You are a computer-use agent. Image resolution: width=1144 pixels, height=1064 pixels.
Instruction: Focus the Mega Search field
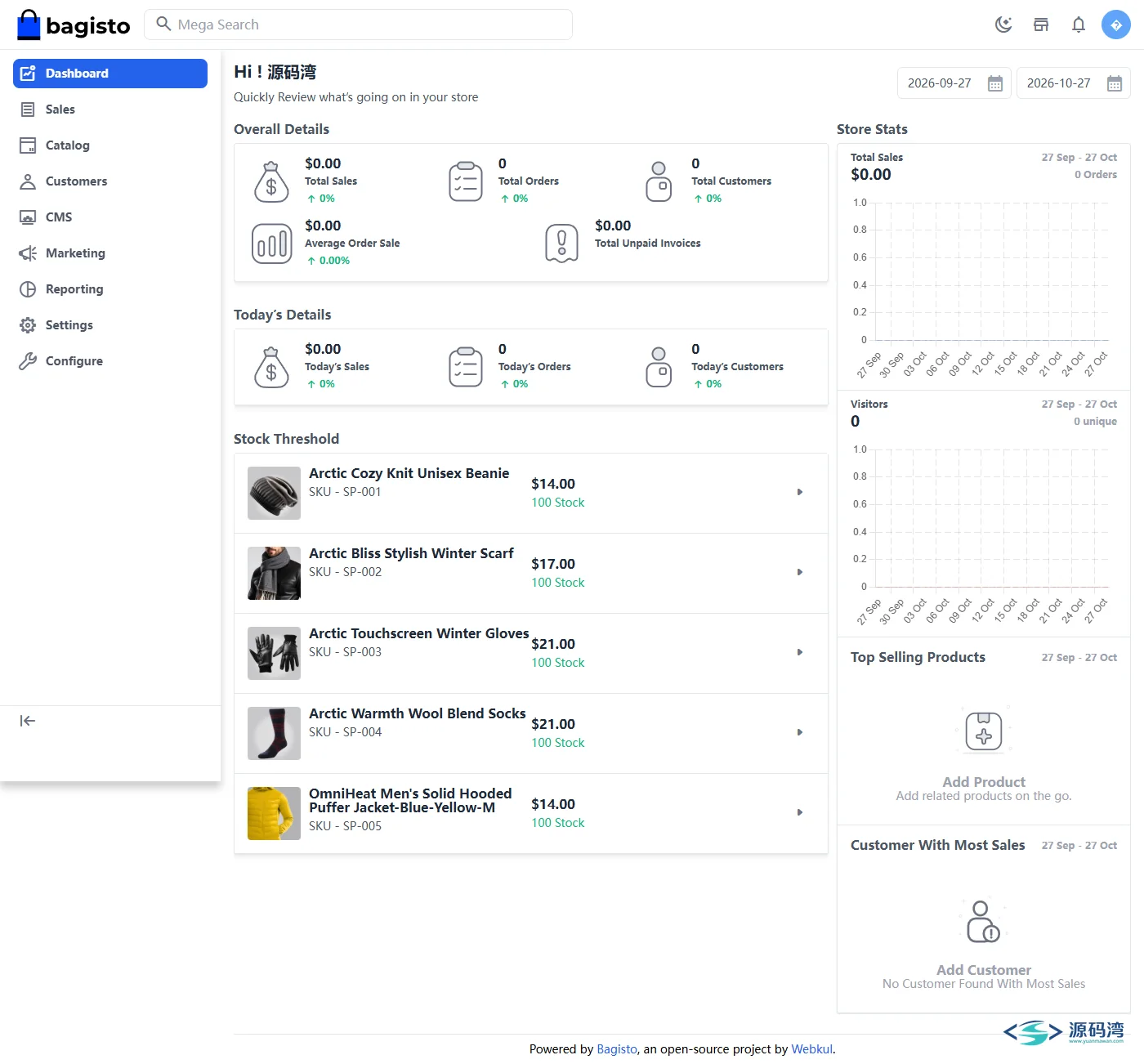point(358,25)
